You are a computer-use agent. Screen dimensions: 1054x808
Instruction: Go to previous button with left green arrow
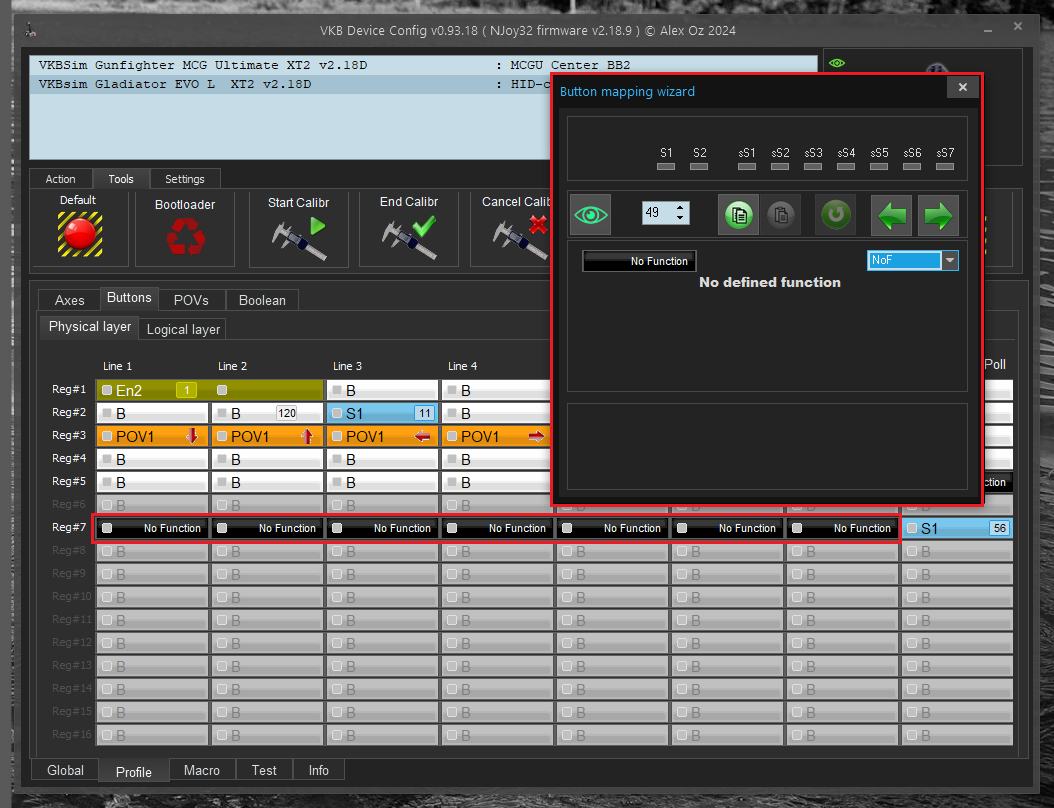pos(892,215)
